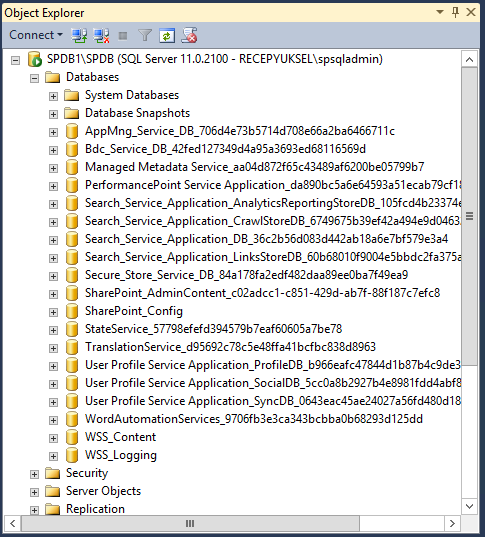Click SharePoint_Config database icon
Screen dimensions: 485x537
[x=72, y=311]
